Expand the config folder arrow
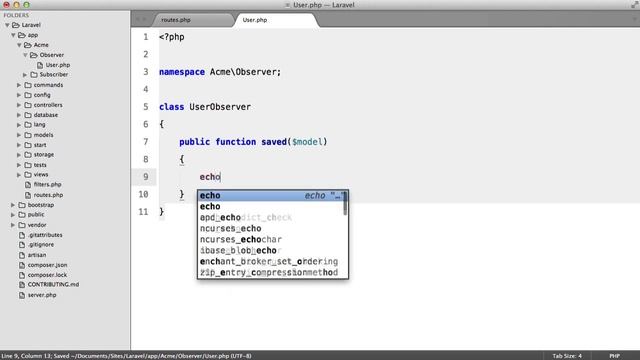The image size is (640, 360). (x=19, y=95)
